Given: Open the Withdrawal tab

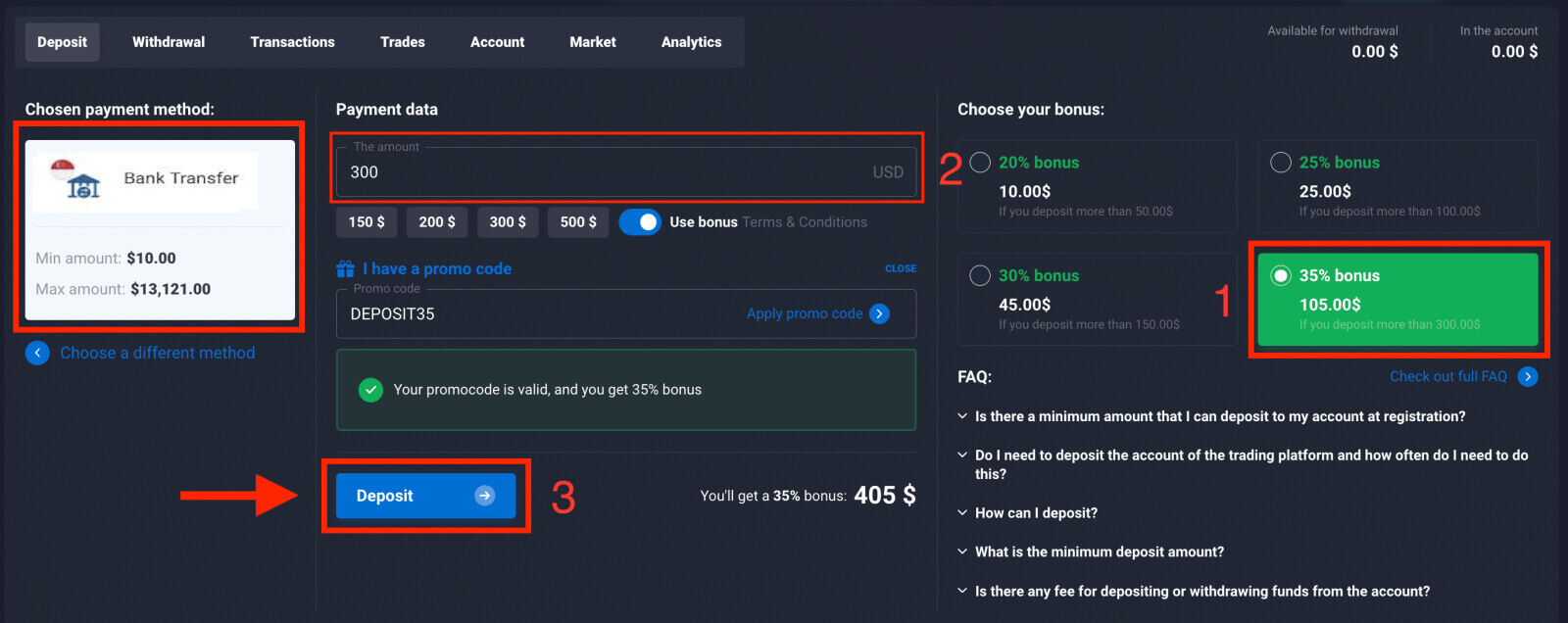Looking at the screenshot, I should [x=169, y=42].
